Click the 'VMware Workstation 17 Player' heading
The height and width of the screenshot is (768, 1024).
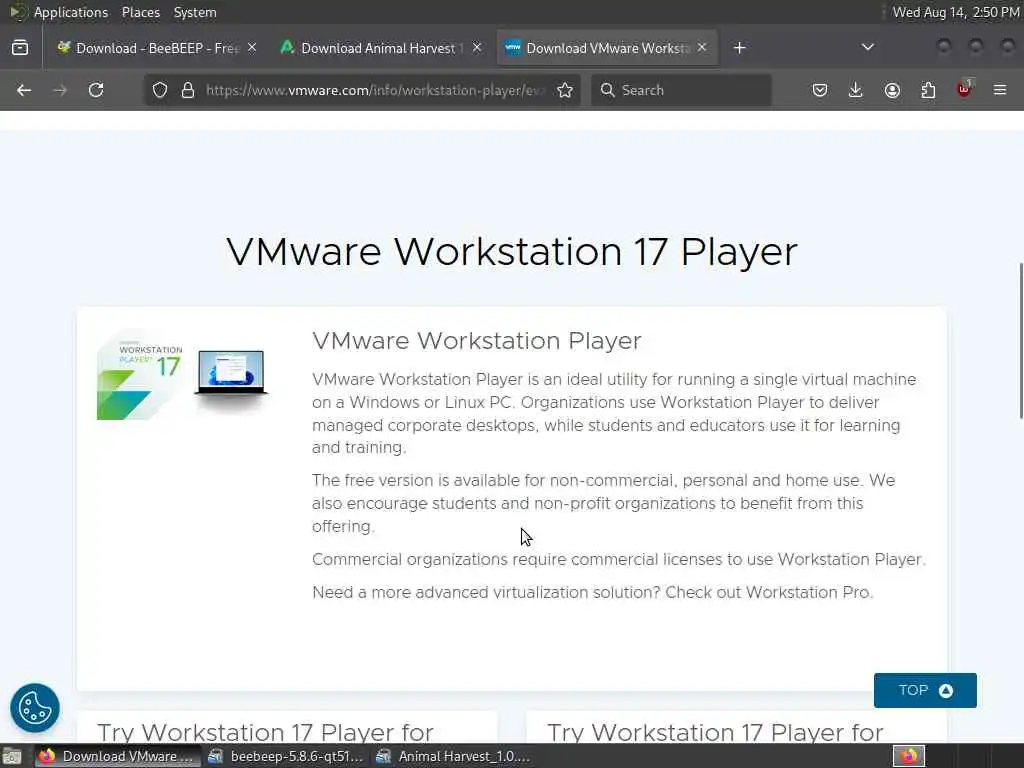pos(512,252)
